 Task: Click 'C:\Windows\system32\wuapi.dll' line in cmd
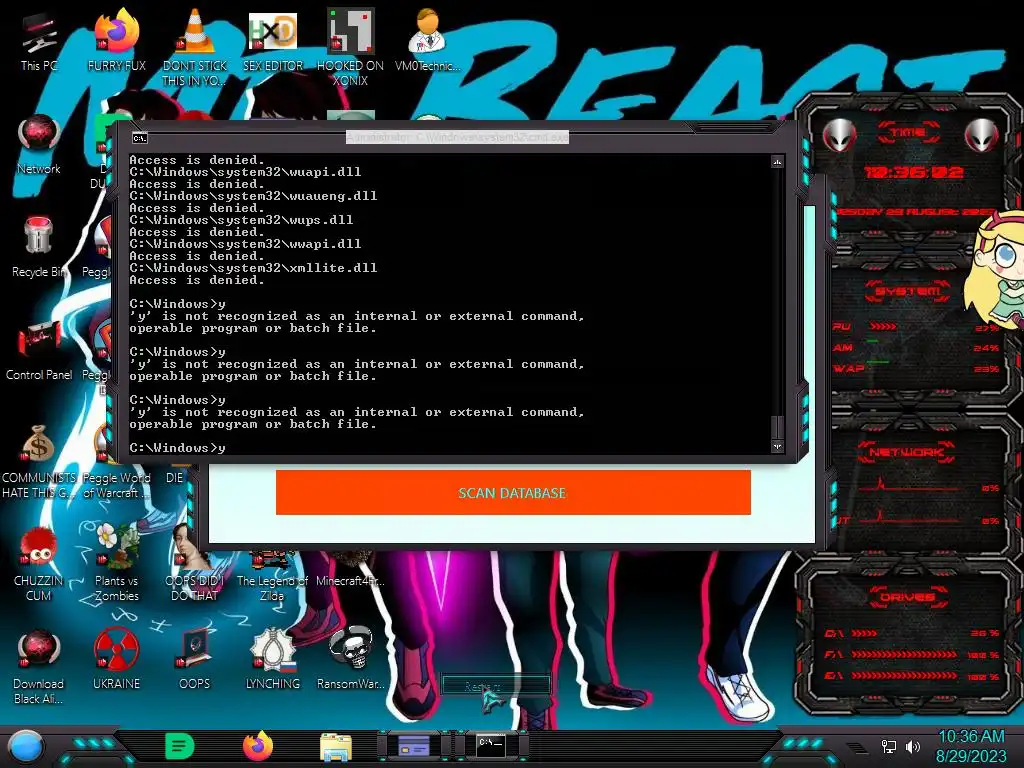click(245, 172)
